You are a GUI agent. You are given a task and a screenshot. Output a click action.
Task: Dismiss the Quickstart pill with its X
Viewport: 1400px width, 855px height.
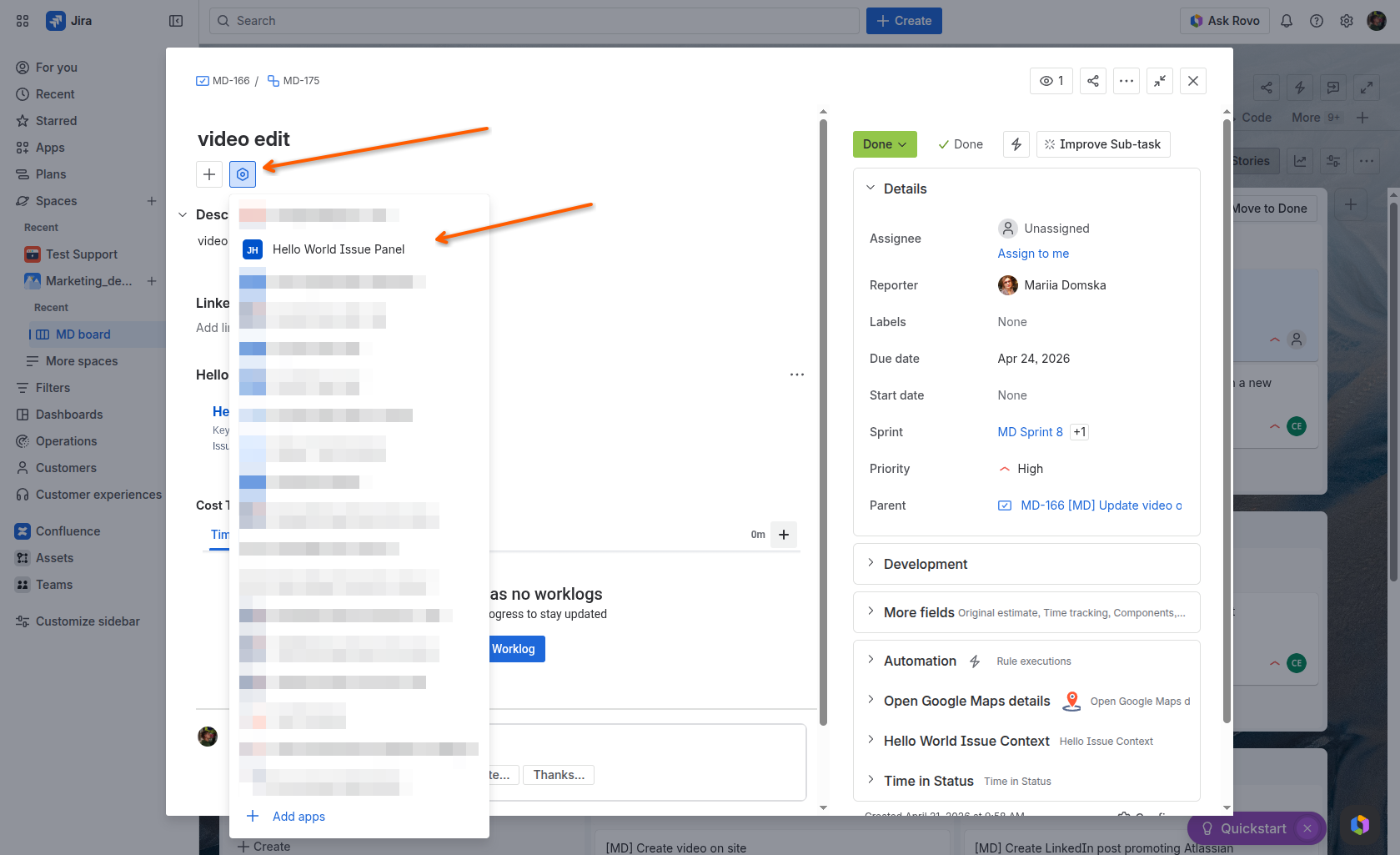point(1307,828)
